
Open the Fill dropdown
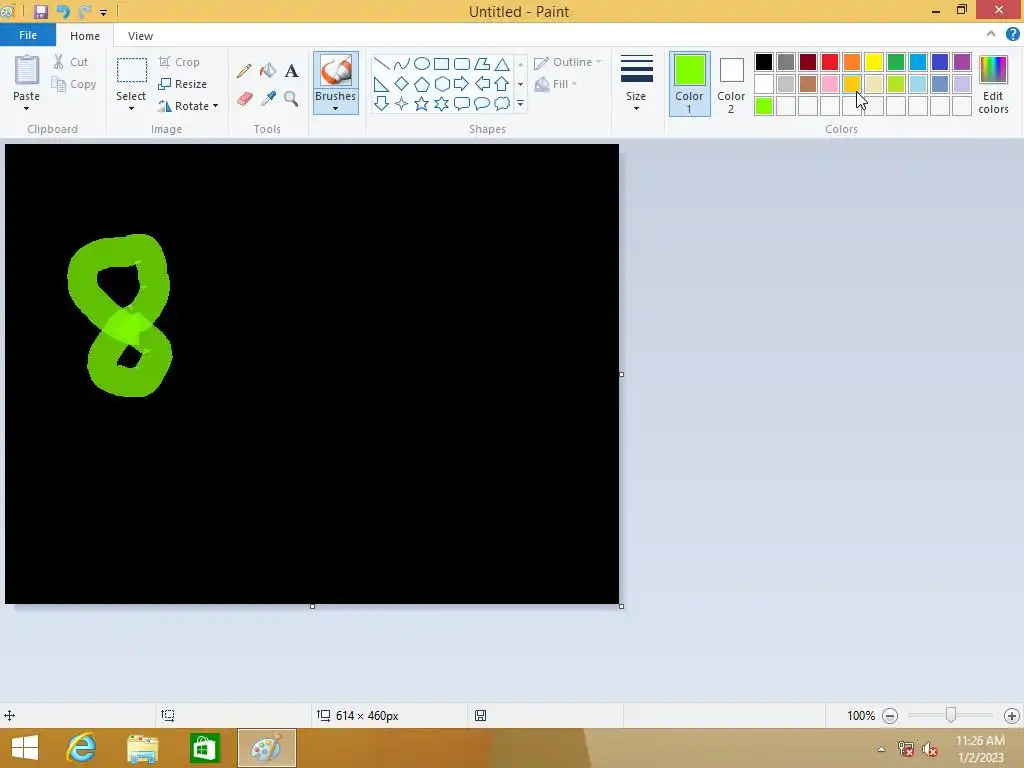(556, 84)
